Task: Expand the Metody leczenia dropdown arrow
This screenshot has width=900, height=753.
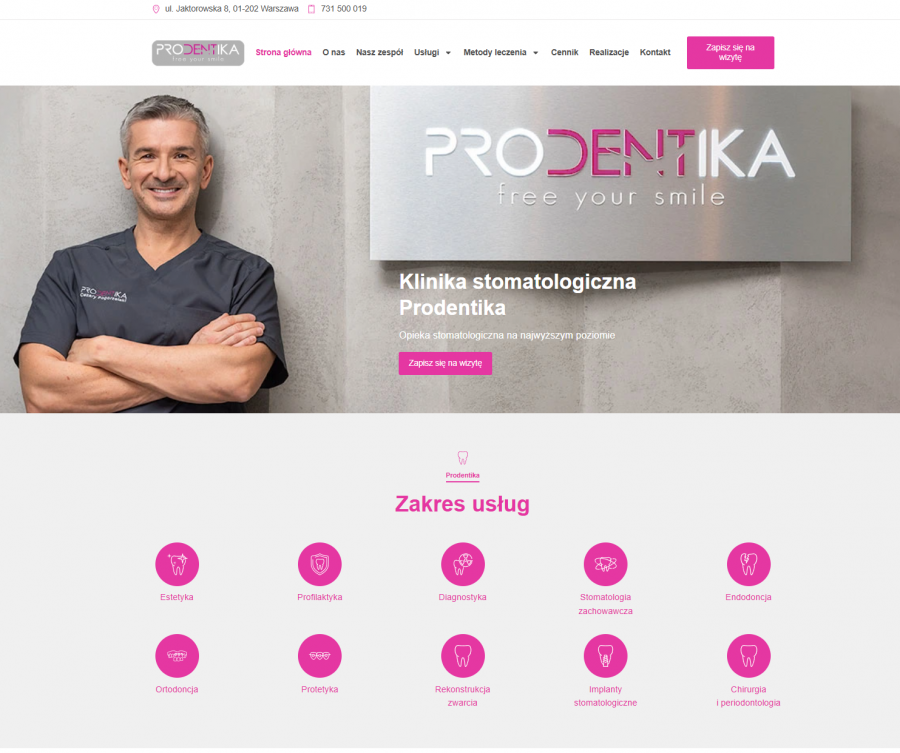Action: pyautogui.click(x=536, y=53)
